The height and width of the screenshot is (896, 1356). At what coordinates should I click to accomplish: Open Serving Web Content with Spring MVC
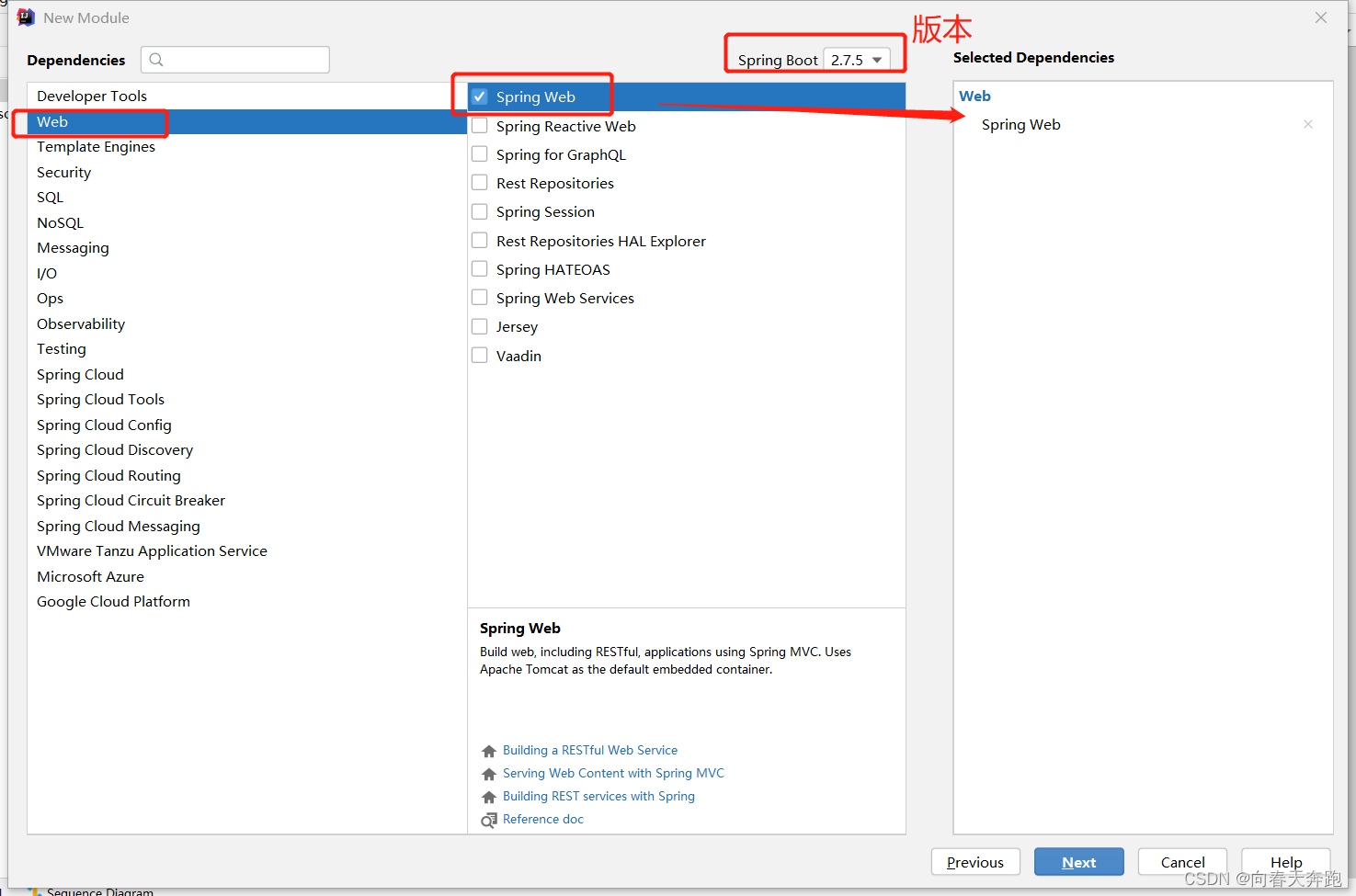coord(613,774)
